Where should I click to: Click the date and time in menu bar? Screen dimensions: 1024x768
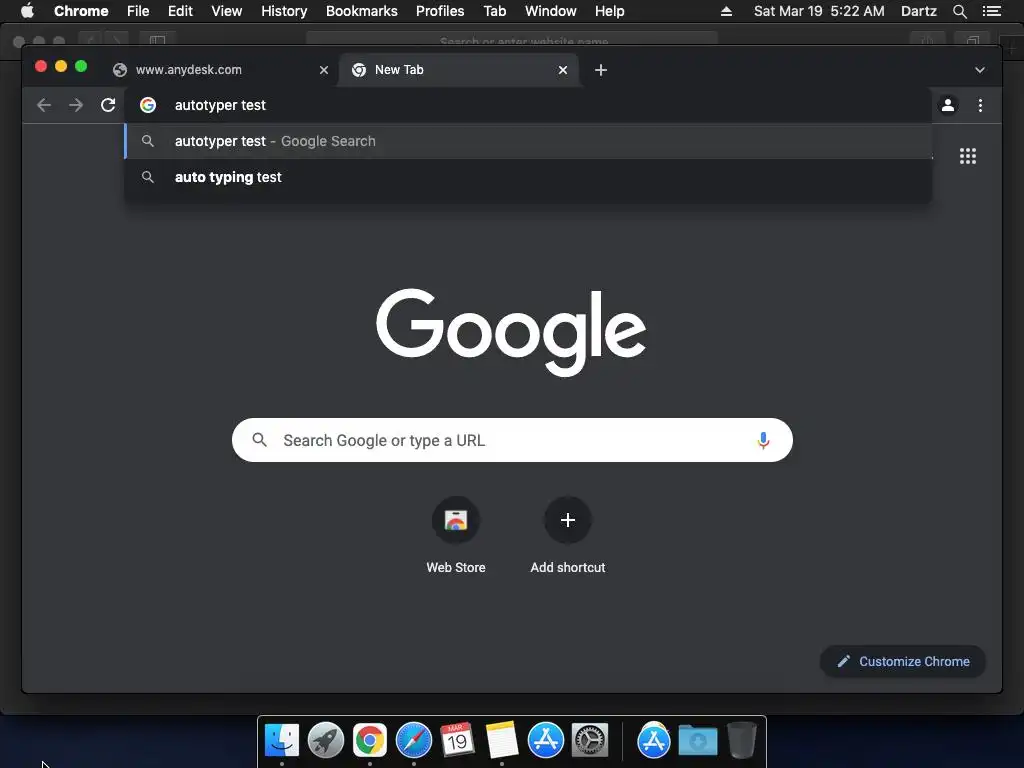819,11
